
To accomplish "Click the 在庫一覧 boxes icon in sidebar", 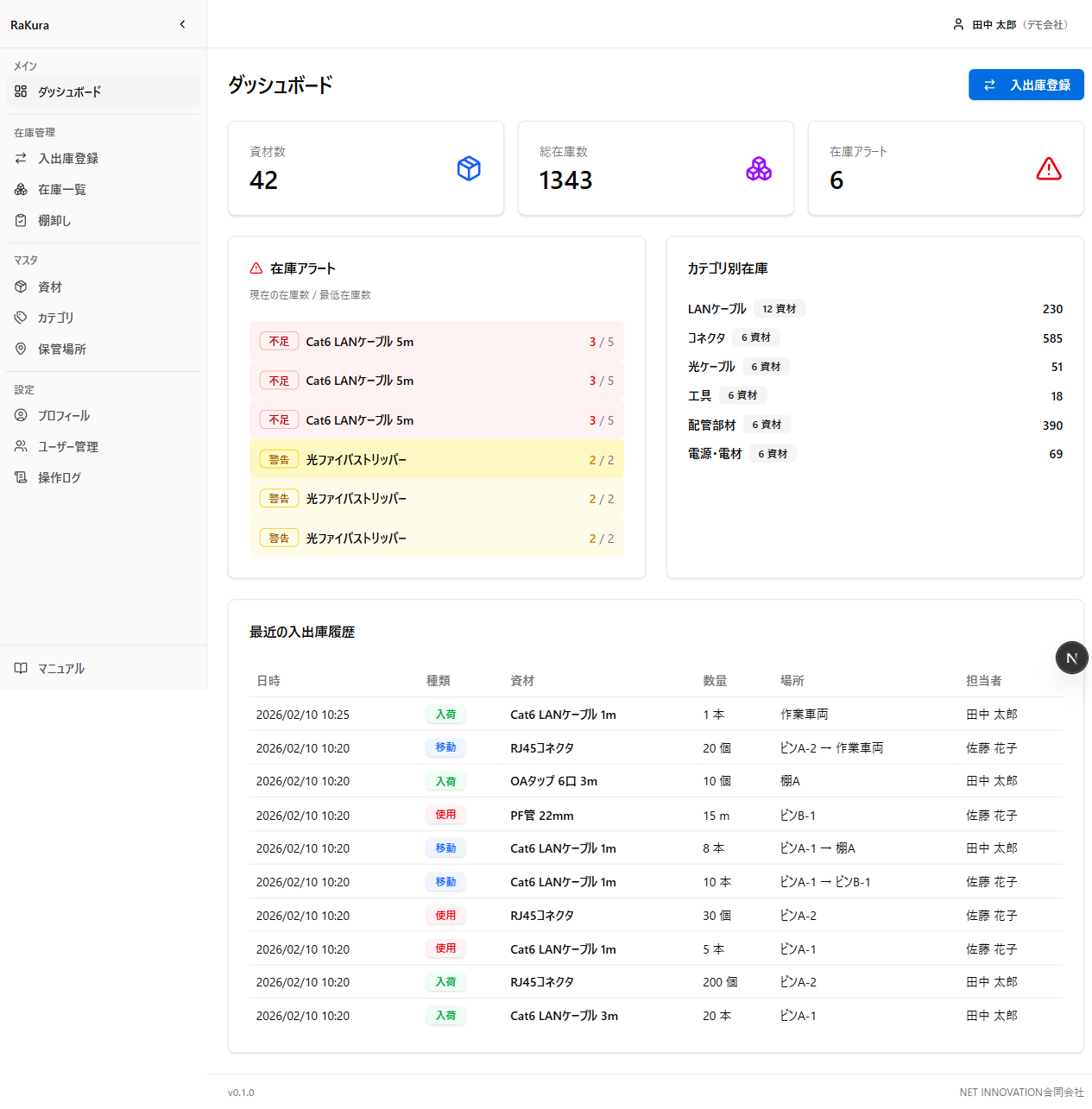I will [21, 189].
